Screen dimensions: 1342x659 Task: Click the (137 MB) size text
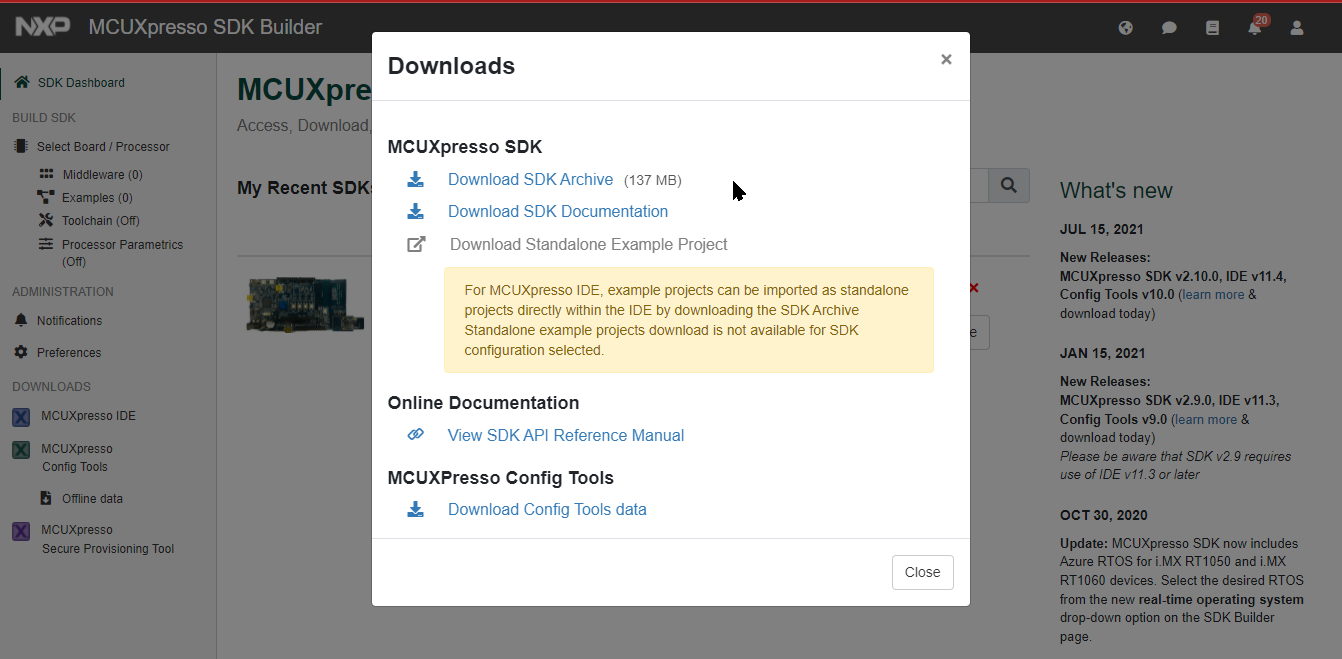(652, 181)
